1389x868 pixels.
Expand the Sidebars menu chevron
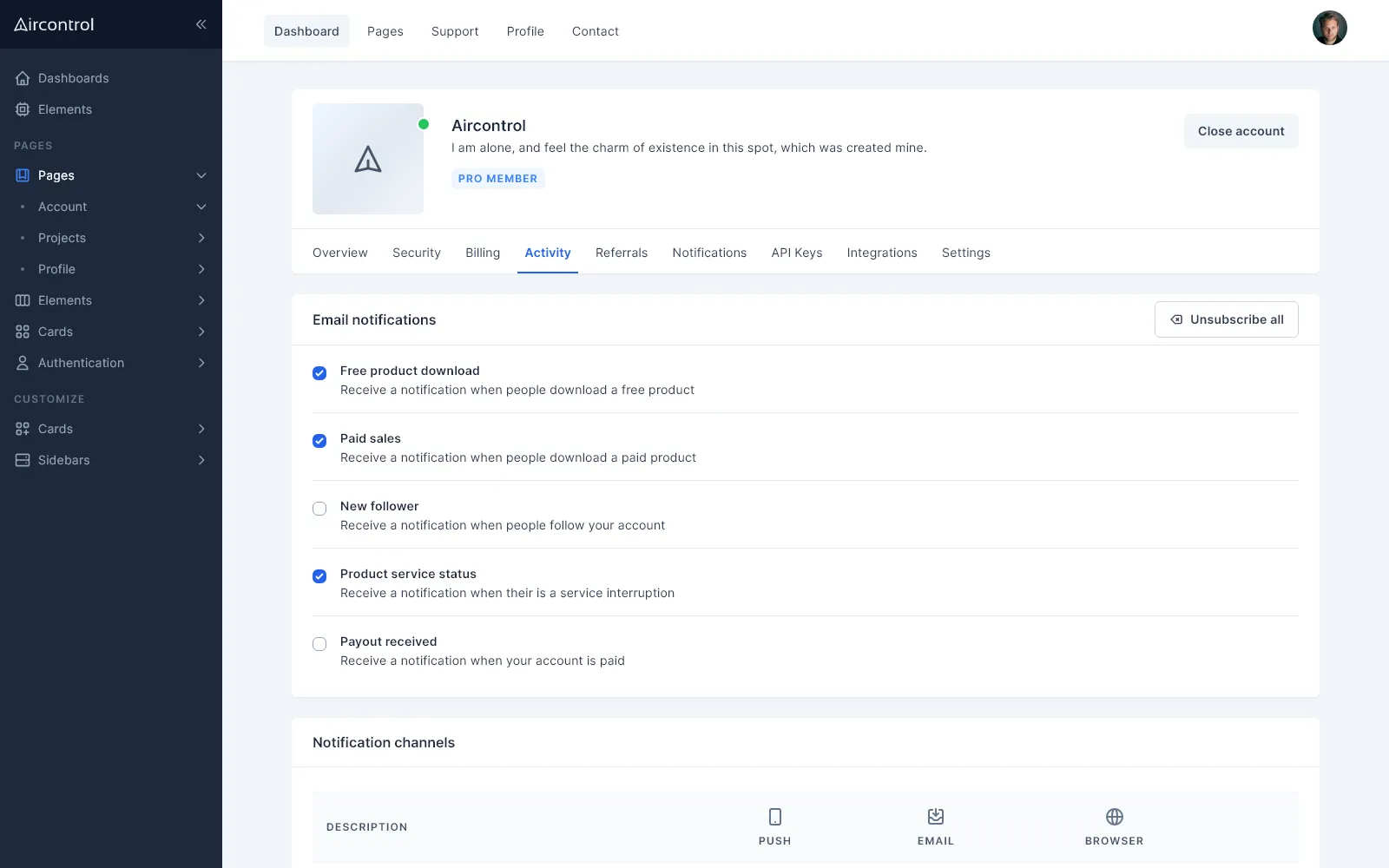coord(201,460)
